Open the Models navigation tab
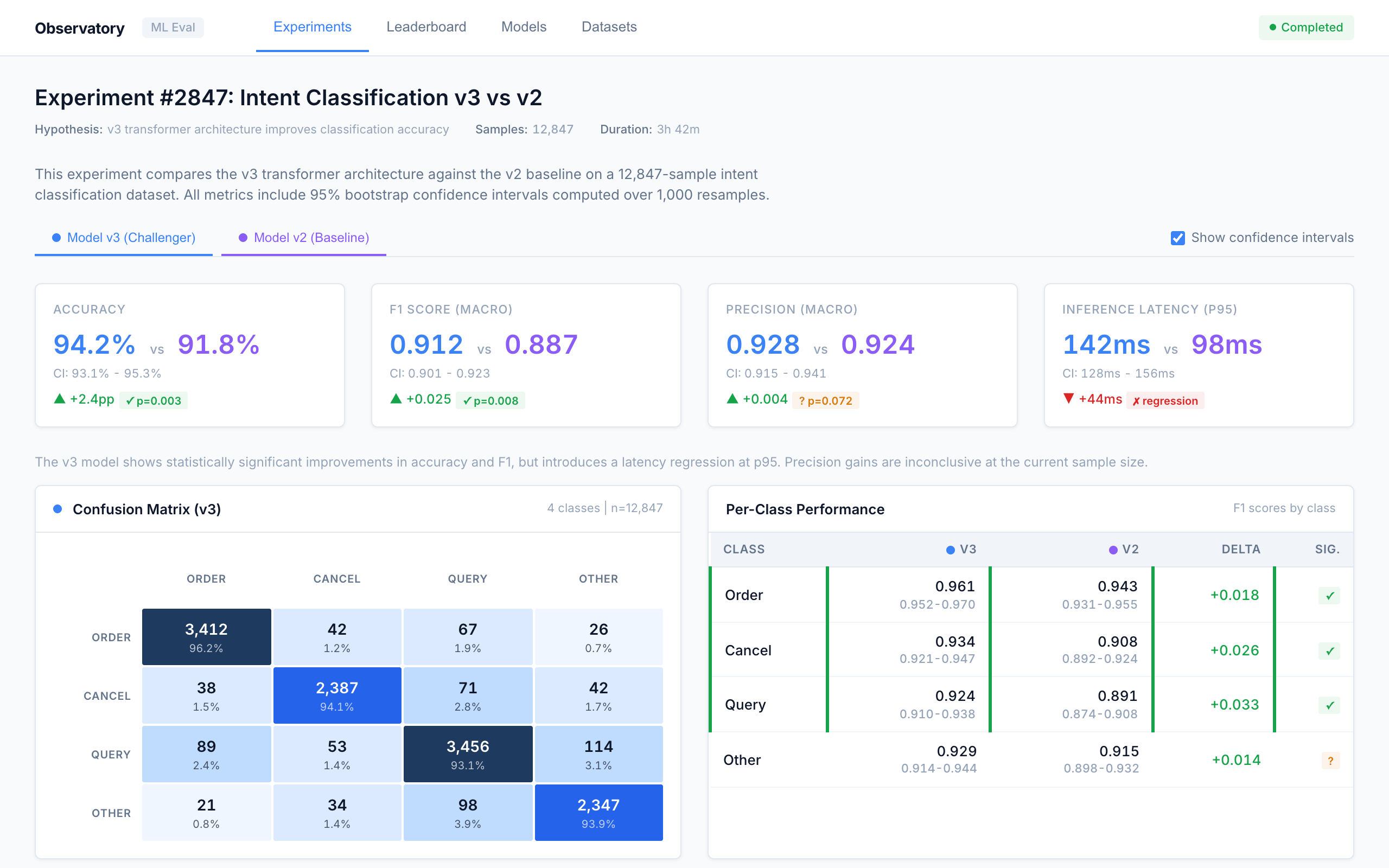Screen dimensions: 1389x868 pos(524,27)
